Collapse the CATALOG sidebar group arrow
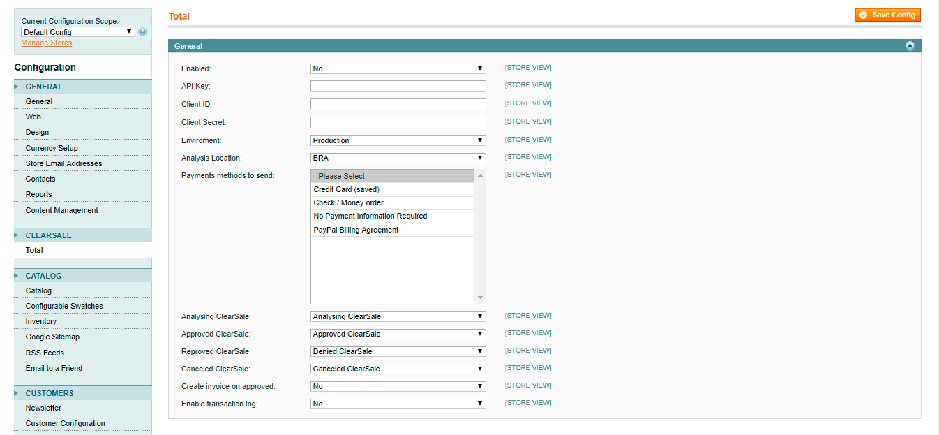939x435 pixels. click(17, 275)
